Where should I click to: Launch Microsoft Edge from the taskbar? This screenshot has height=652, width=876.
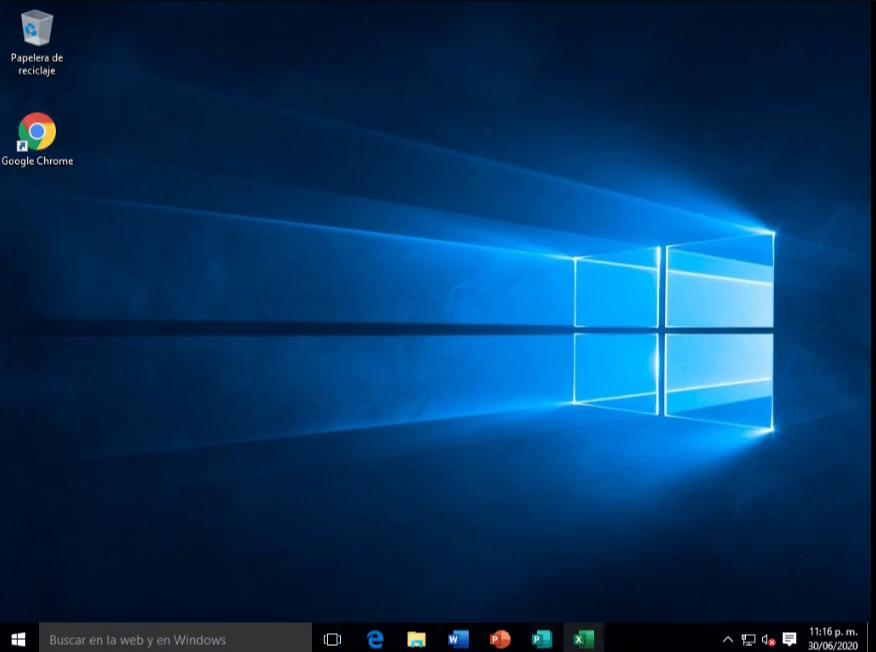(375, 639)
